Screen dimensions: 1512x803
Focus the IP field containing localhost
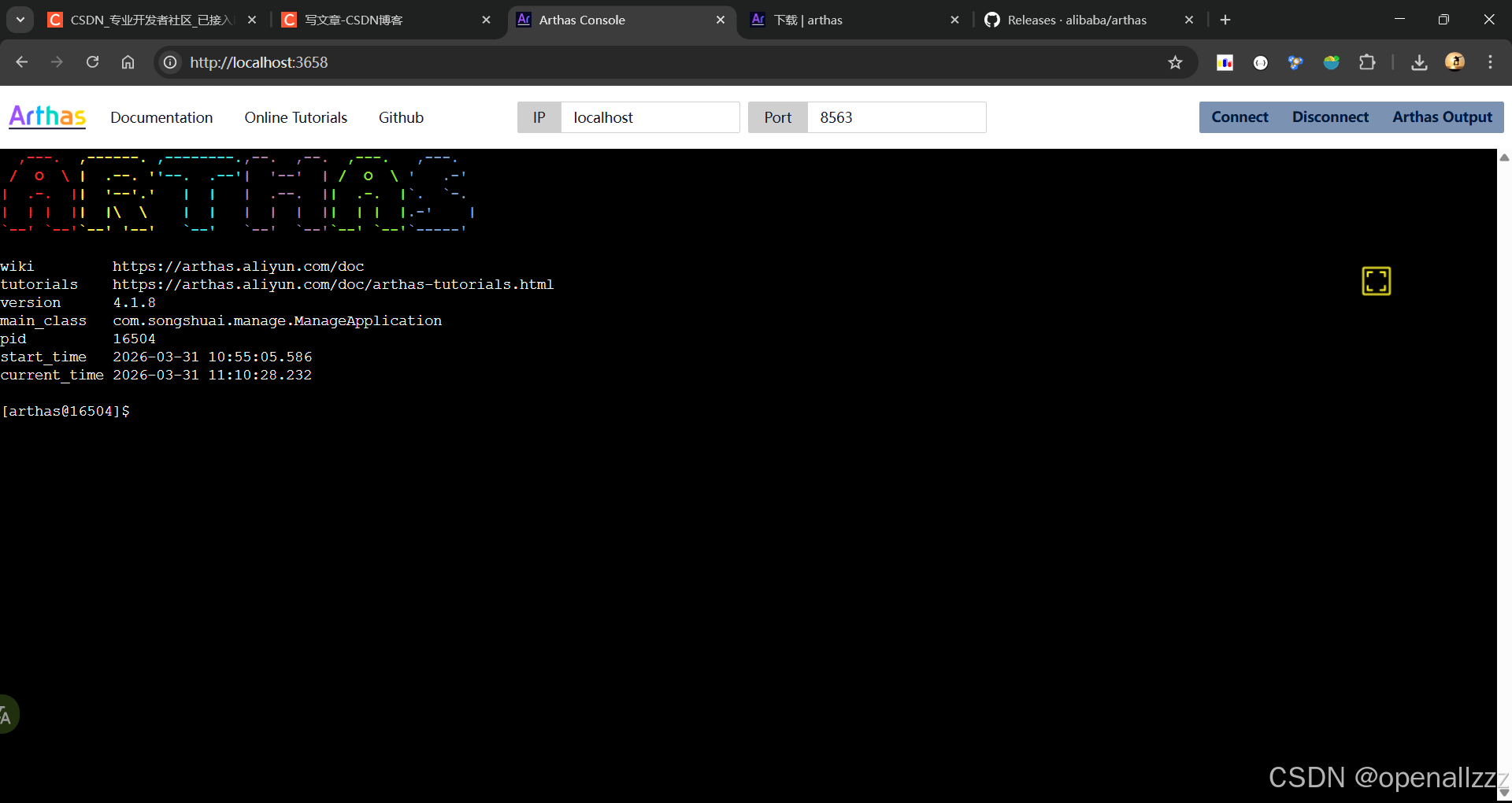coord(650,117)
